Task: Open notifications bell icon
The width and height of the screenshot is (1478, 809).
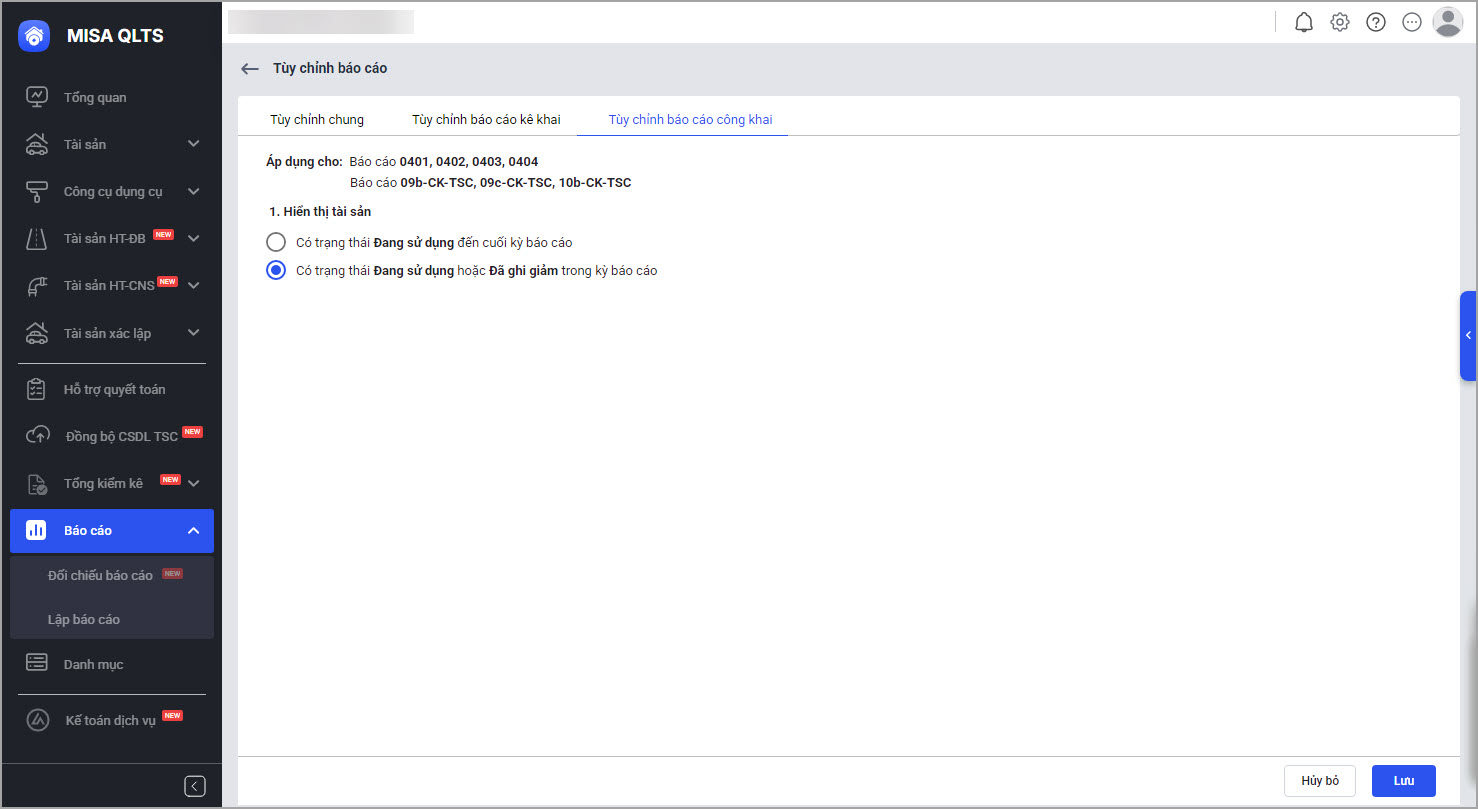Action: click(x=1304, y=22)
